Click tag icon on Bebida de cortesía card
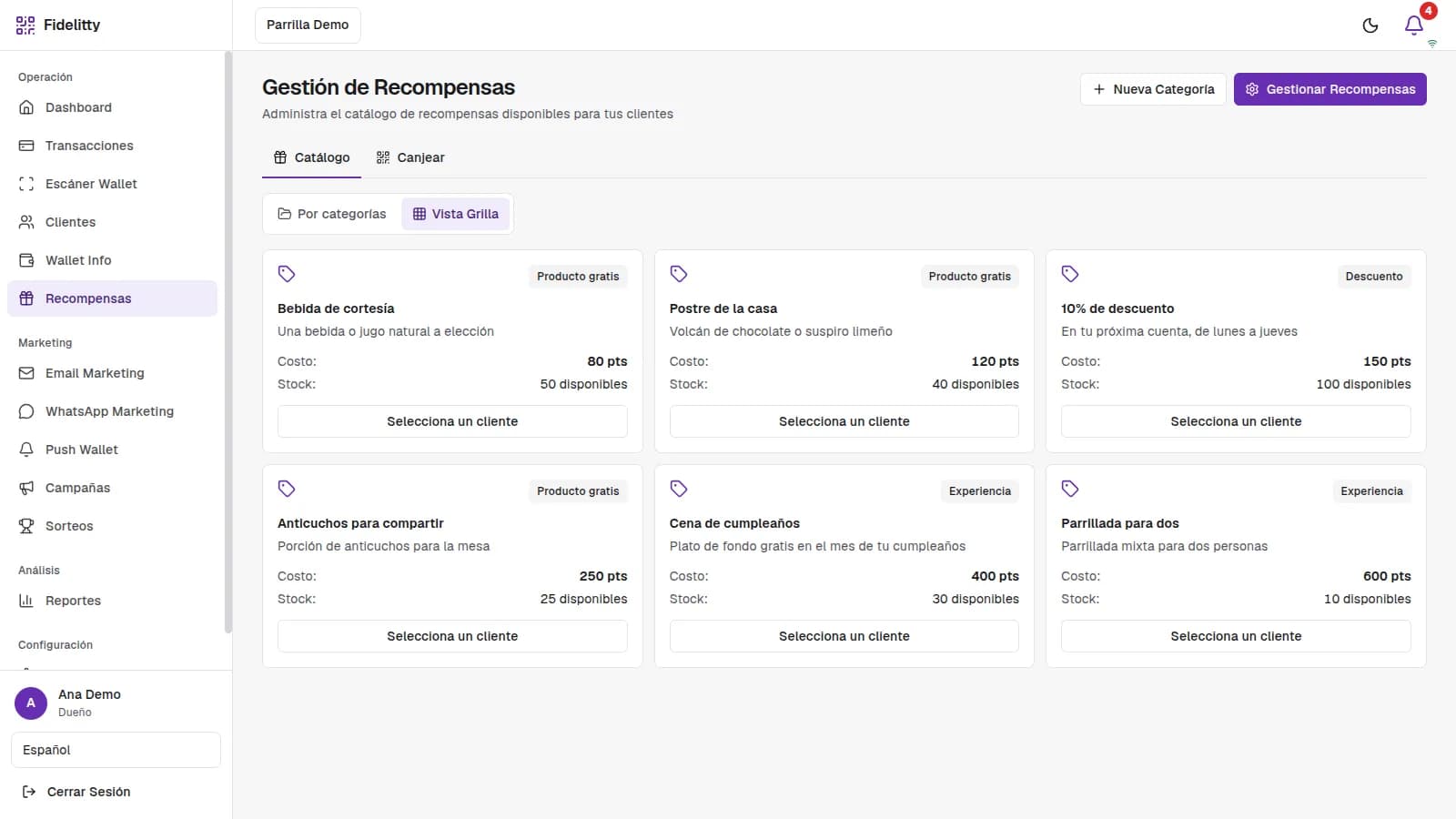 [x=287, y=274]
